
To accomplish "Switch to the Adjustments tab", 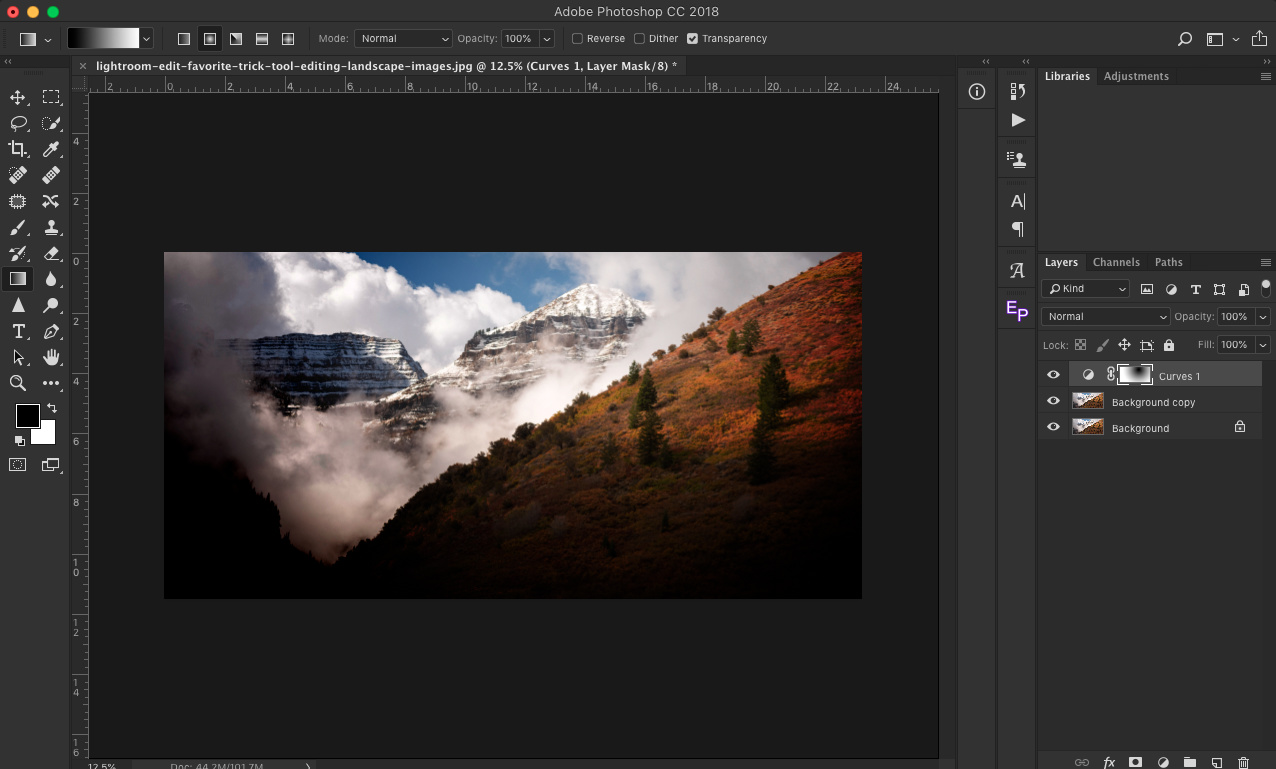I will tap(1136, 76).
